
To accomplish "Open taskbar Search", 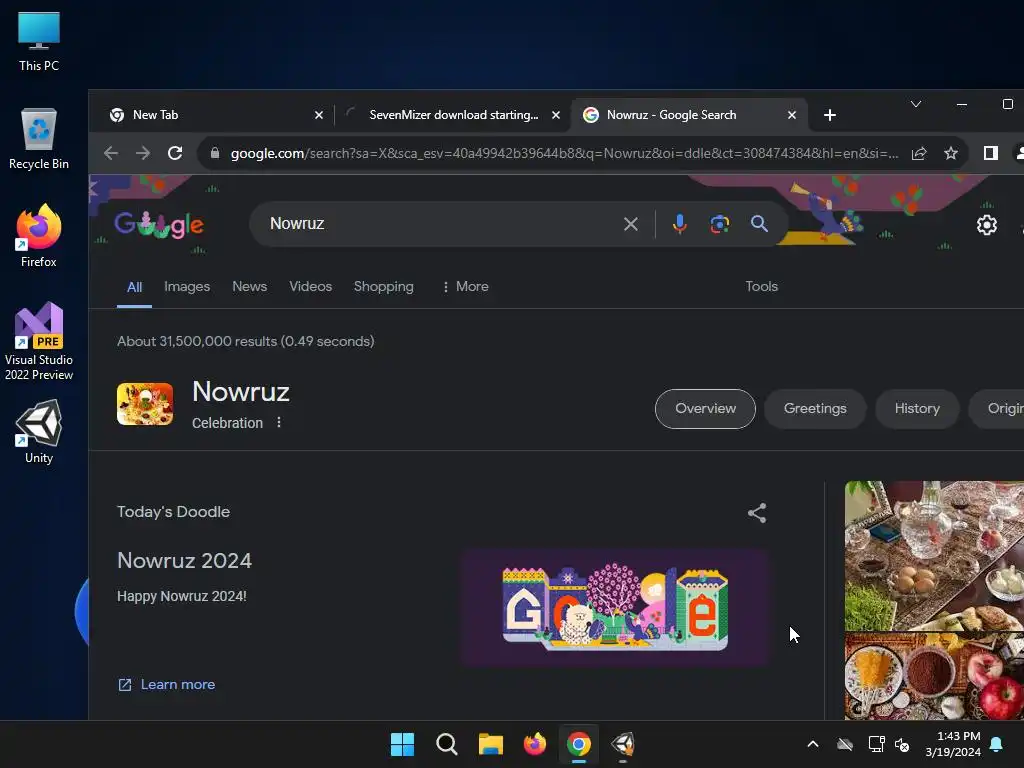I will [x=447, y=744].
